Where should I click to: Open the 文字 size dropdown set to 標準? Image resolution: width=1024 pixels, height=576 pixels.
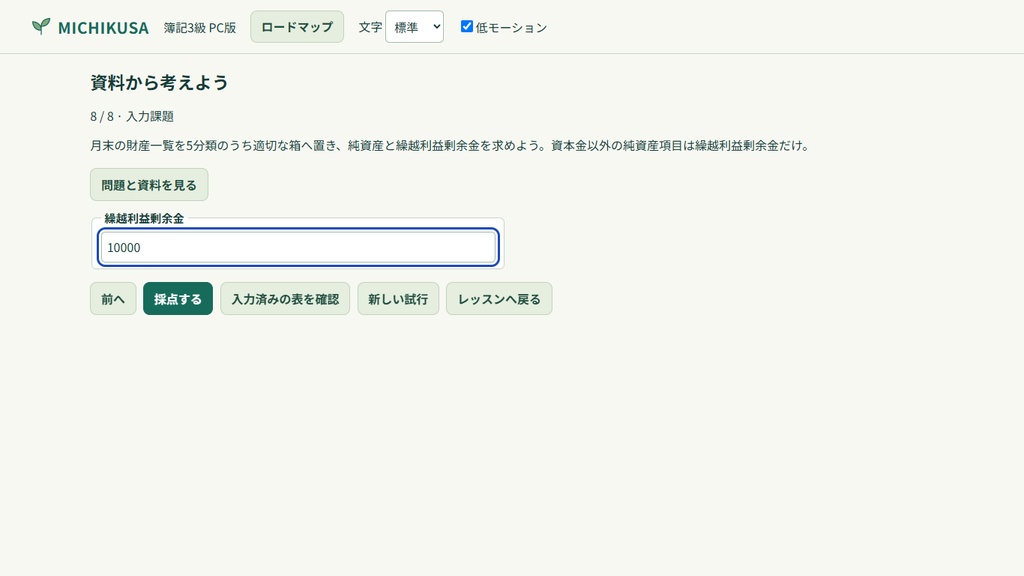[x=415, y=27]
